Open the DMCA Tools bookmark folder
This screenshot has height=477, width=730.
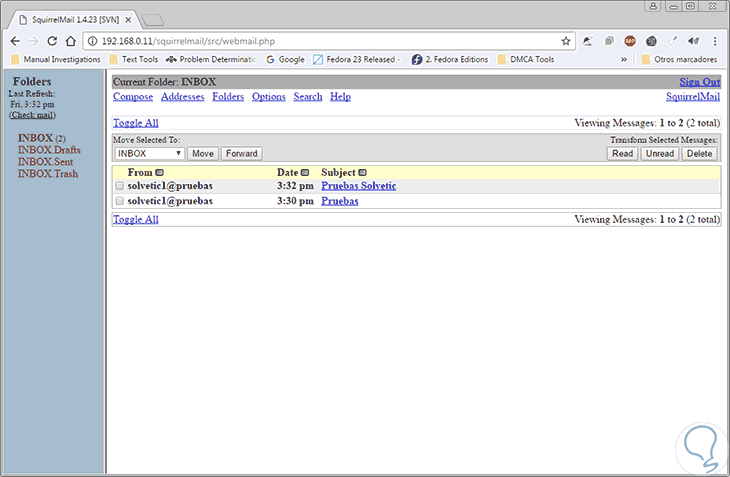pos(526,60)
